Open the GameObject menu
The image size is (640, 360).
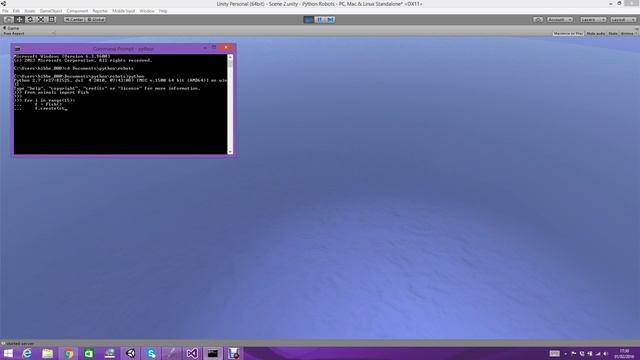click(x=51, y=11)
